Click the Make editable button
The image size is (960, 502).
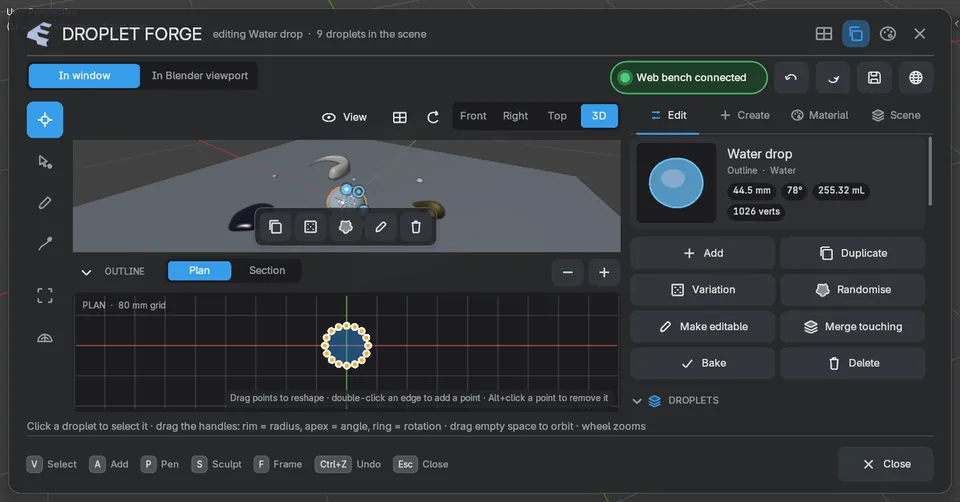[703, 327]
